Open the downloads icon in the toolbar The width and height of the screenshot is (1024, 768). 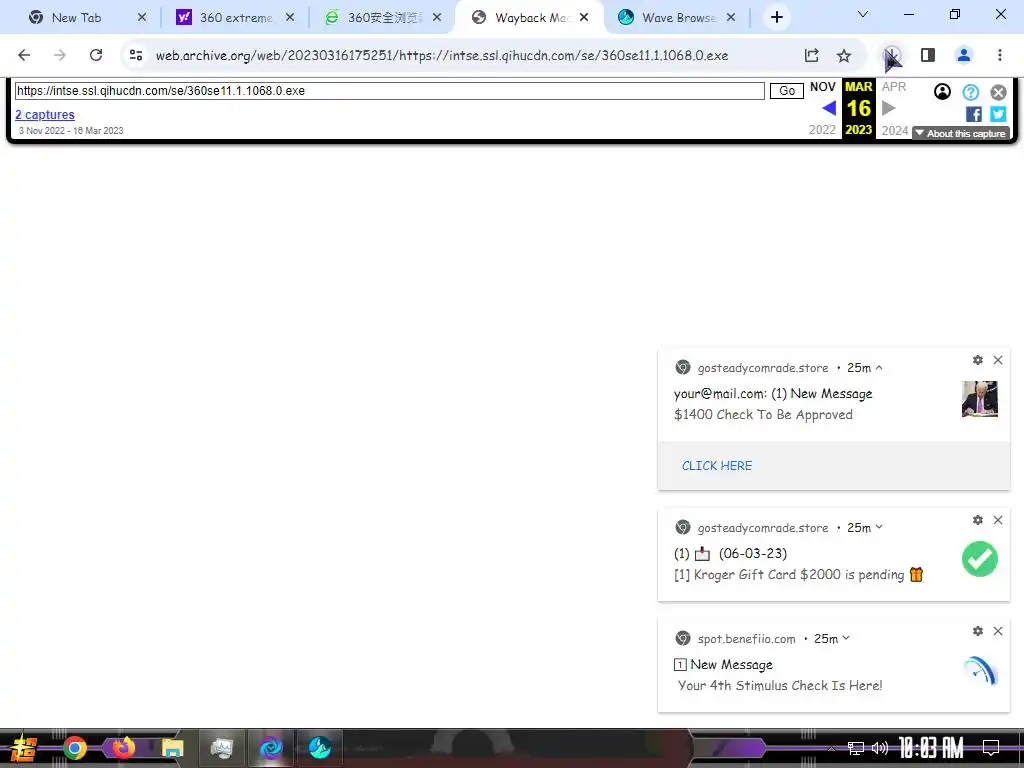(x=891, y=56)
